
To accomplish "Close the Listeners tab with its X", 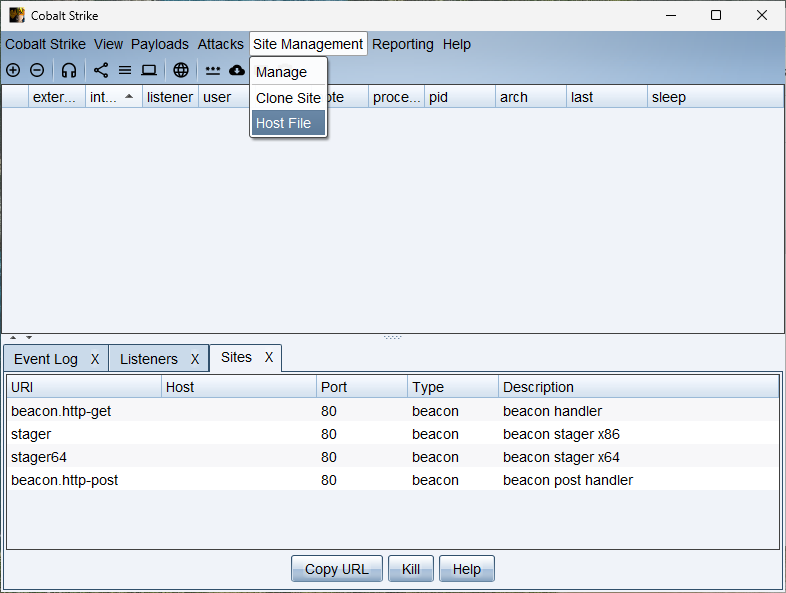I will pyautogui.click(x=195, y=359).
